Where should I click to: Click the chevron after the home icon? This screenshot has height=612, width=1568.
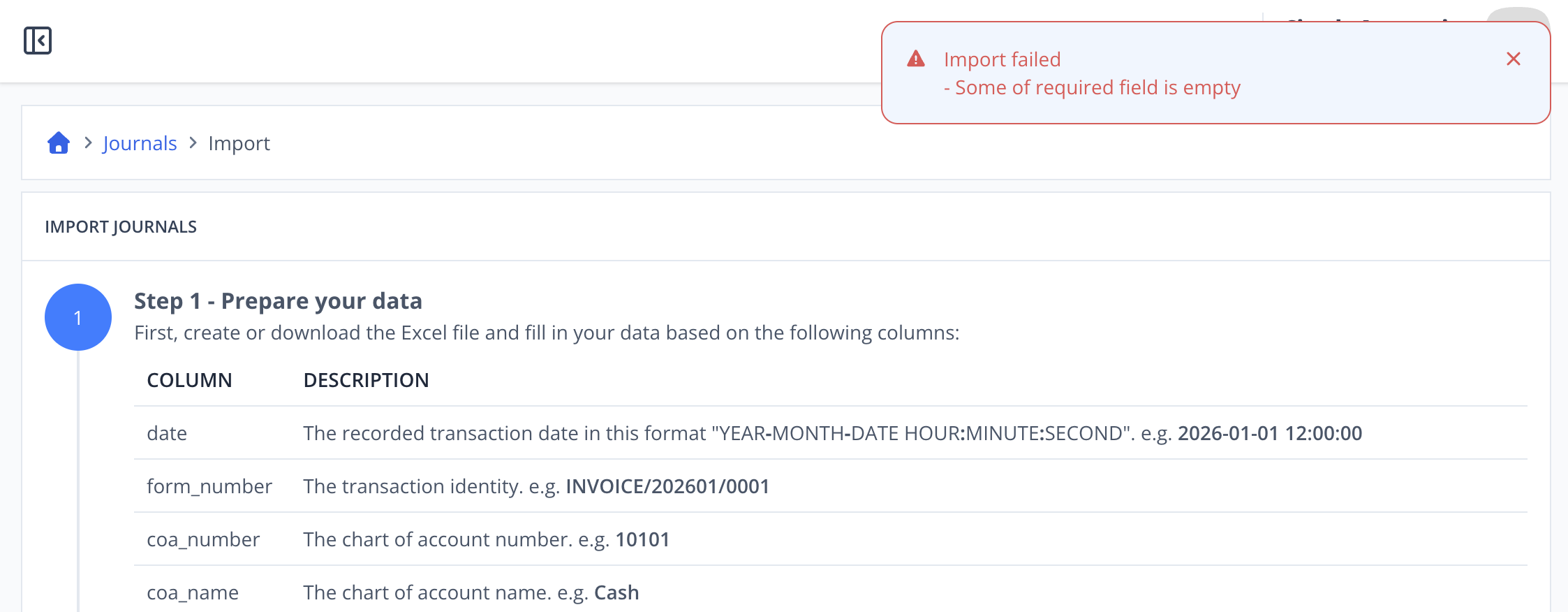pos(88,143)
